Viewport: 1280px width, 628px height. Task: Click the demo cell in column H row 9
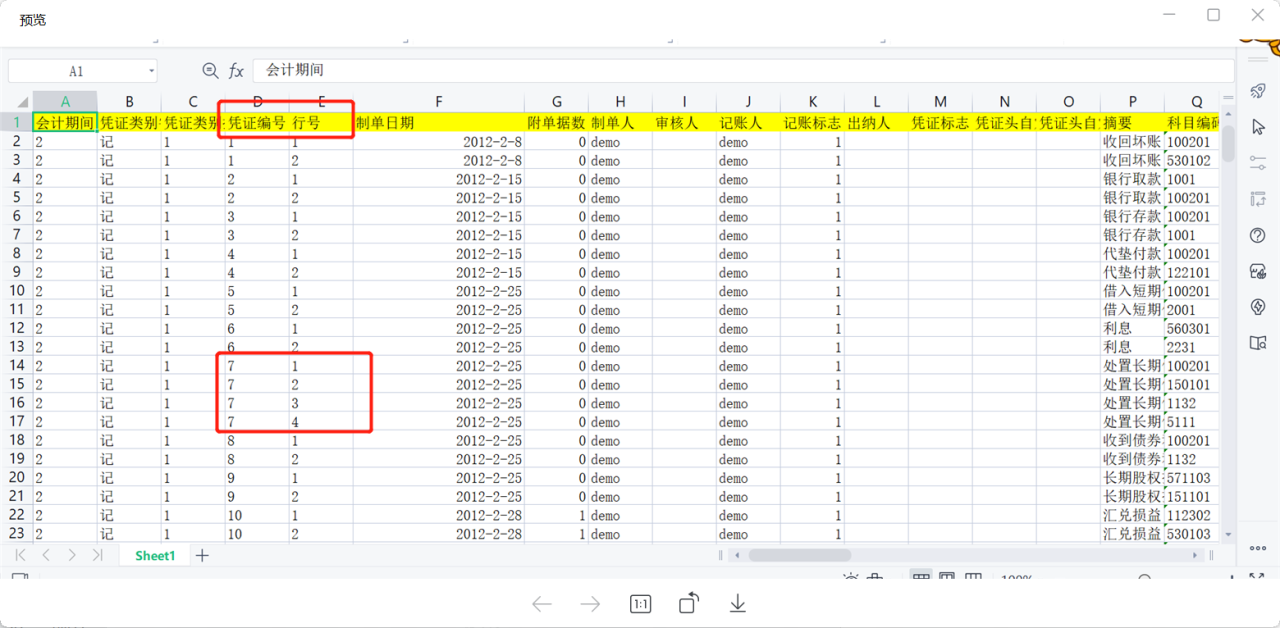[620, 273]
